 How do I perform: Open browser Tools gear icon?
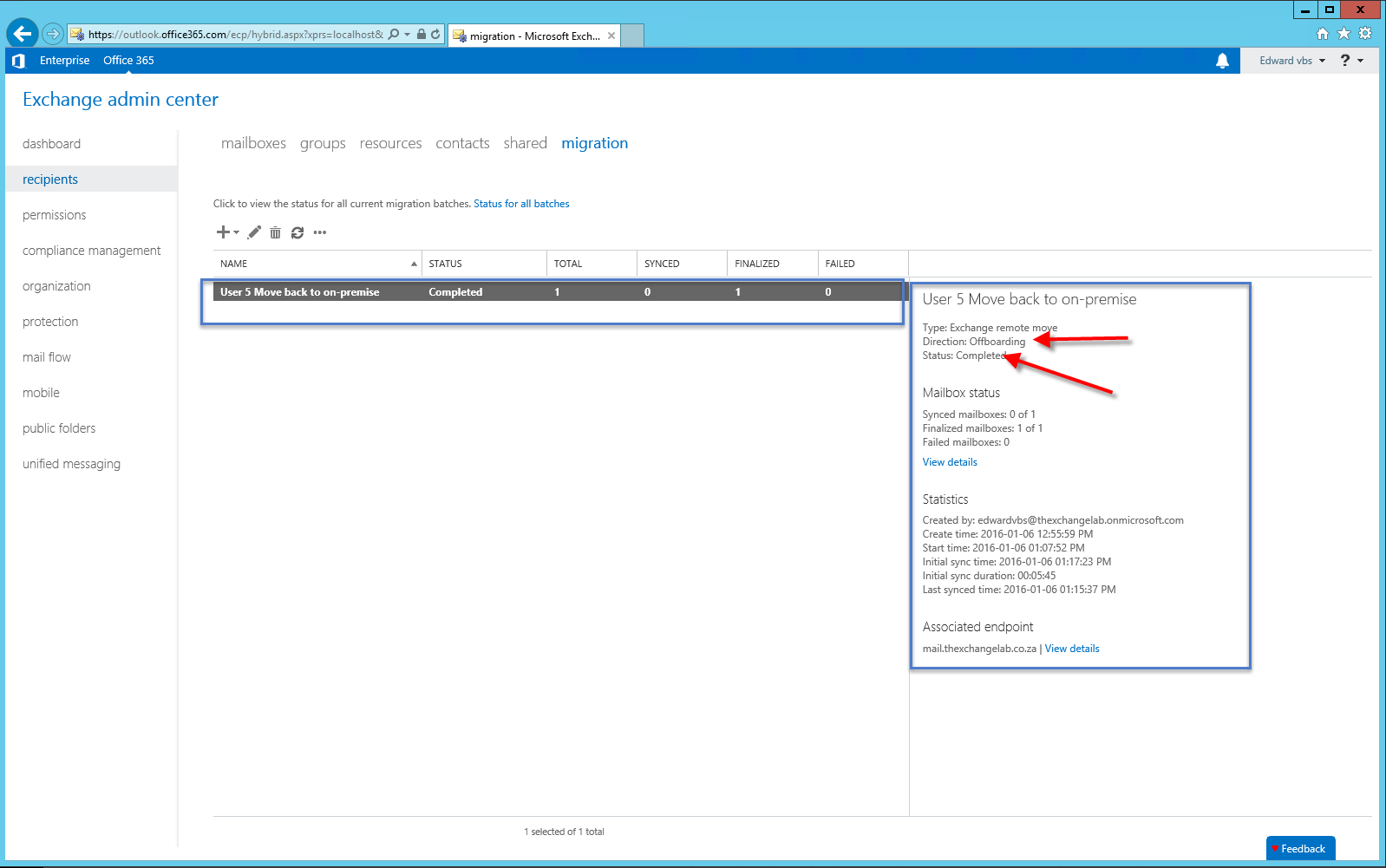pyautogui.click(x=1365, y=34)
